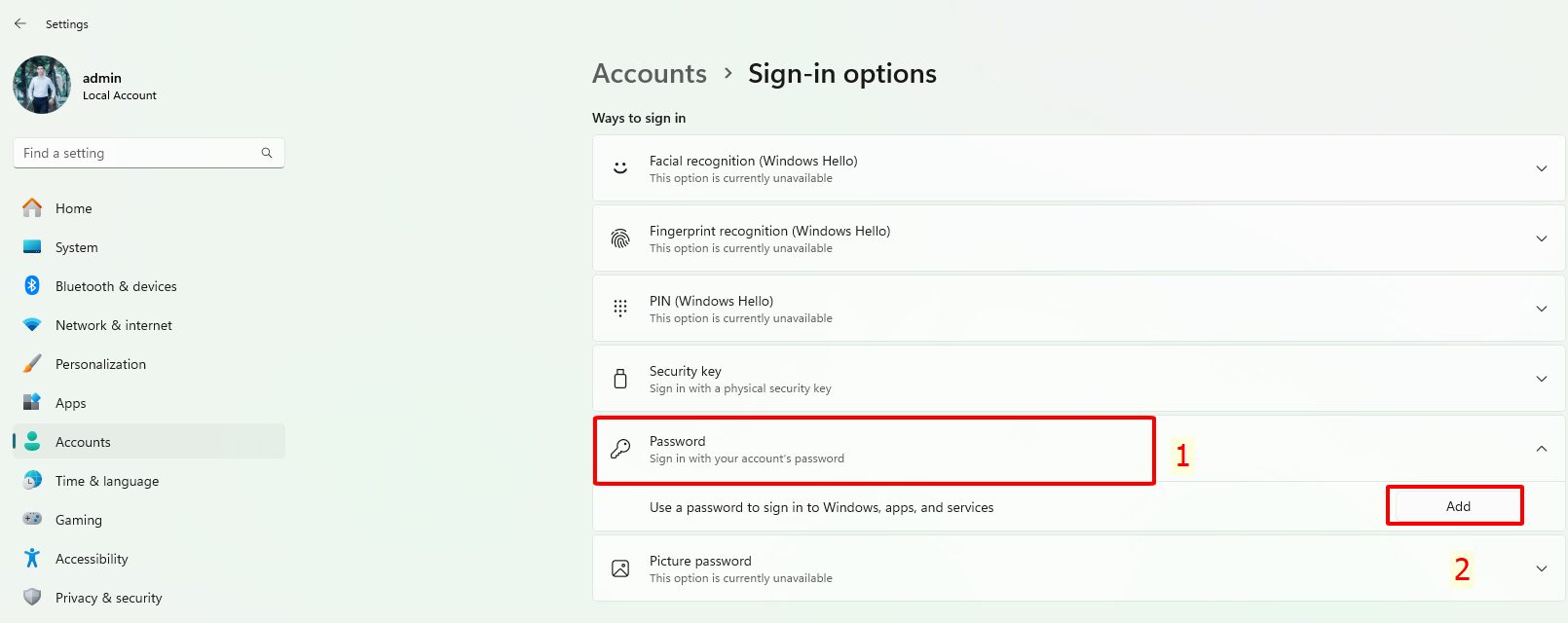
Task: Click the admin account profile picture
Action: (x=41, y=85)
